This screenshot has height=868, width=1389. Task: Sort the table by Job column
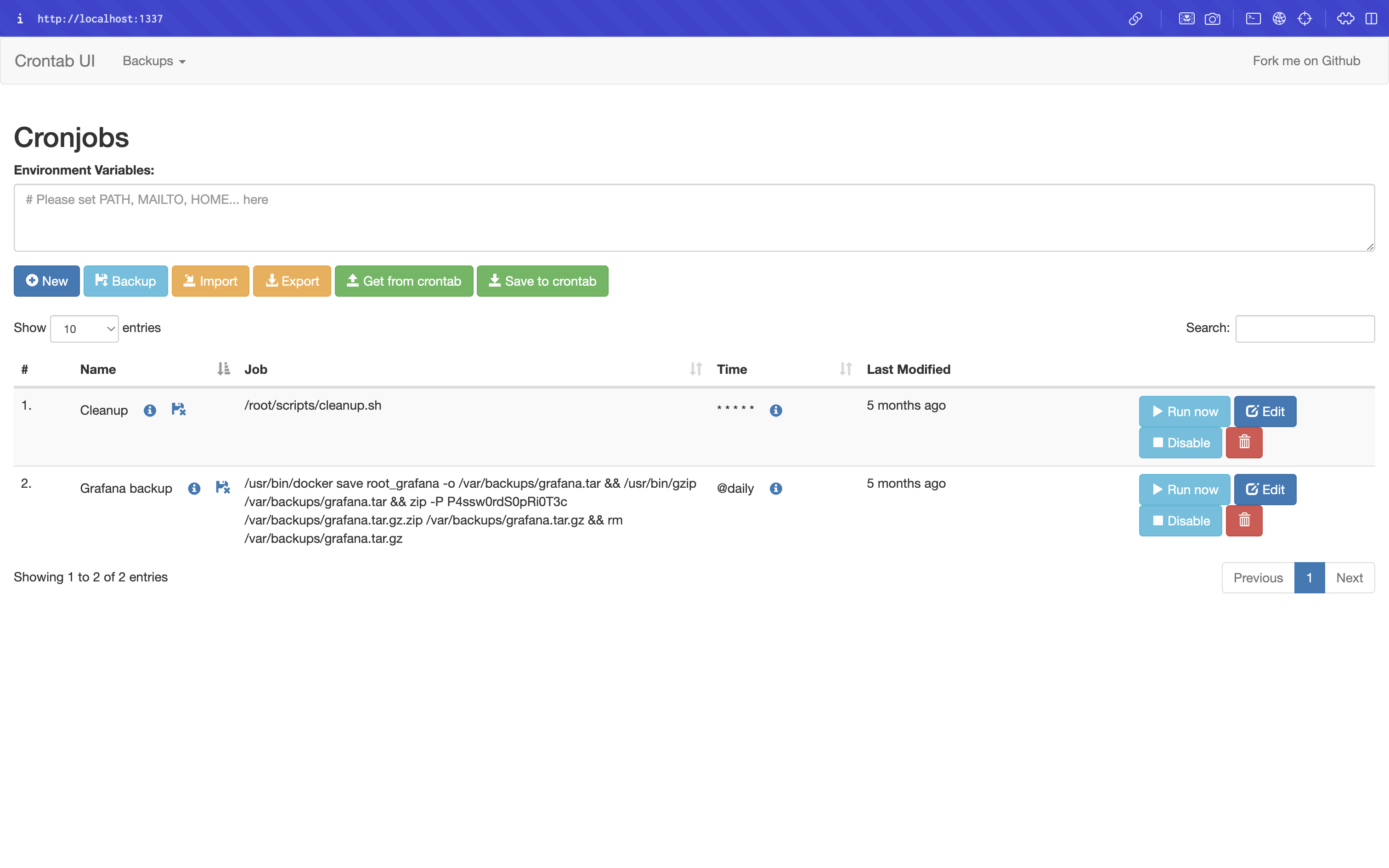pyautogui.click(x=473, y=369)
